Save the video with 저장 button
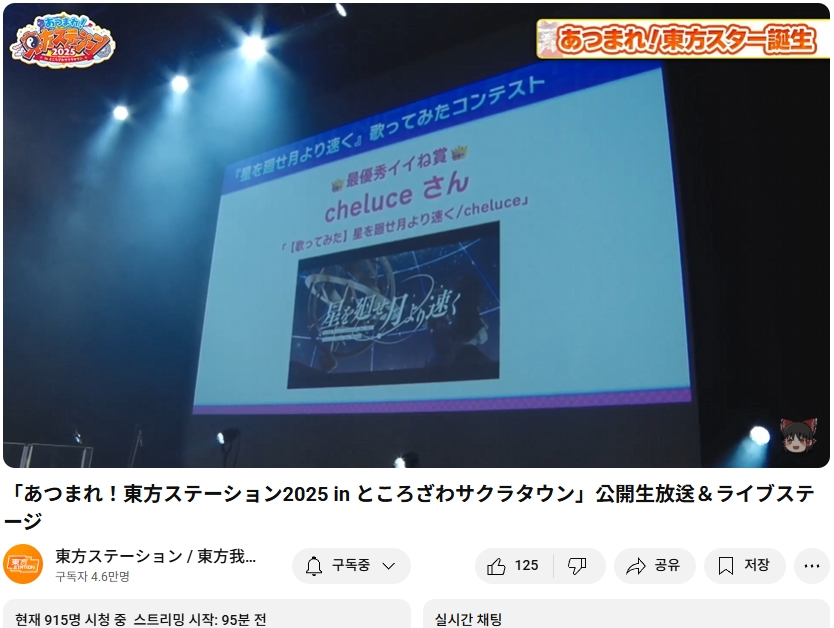The image size is (834, 628). coord(744,566)
